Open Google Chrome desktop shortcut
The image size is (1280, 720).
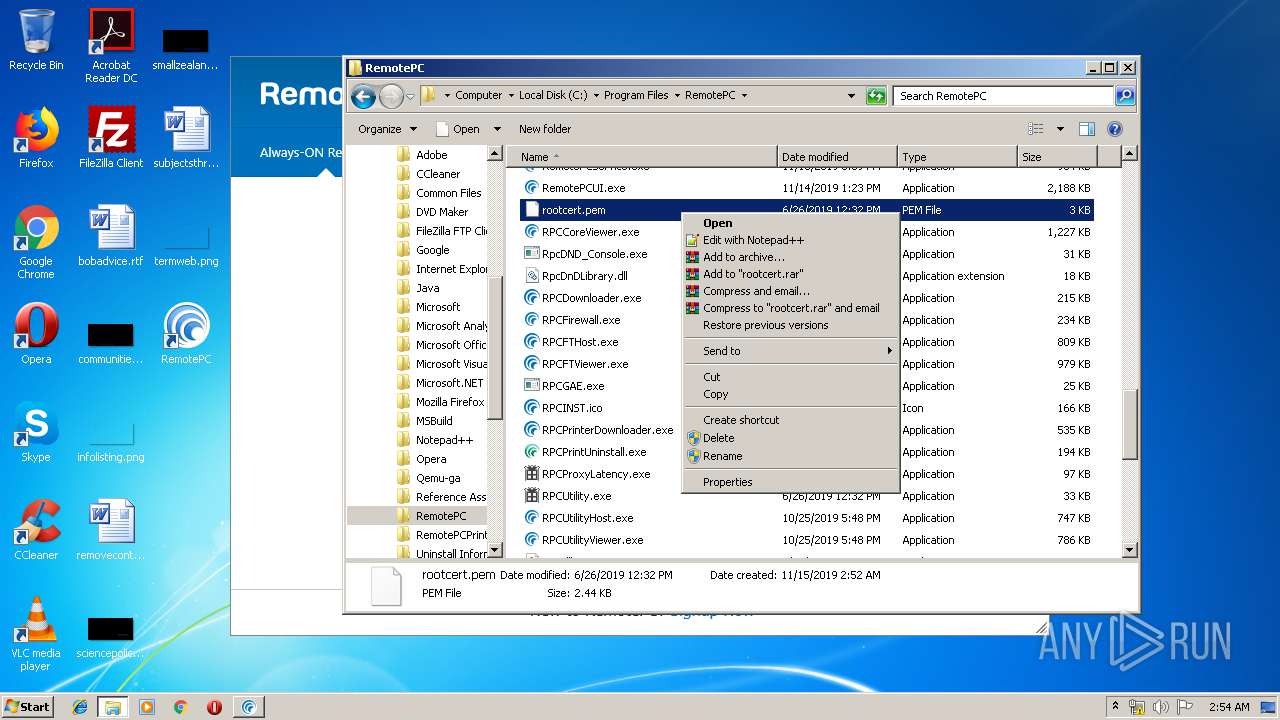(x=36, y=242)
